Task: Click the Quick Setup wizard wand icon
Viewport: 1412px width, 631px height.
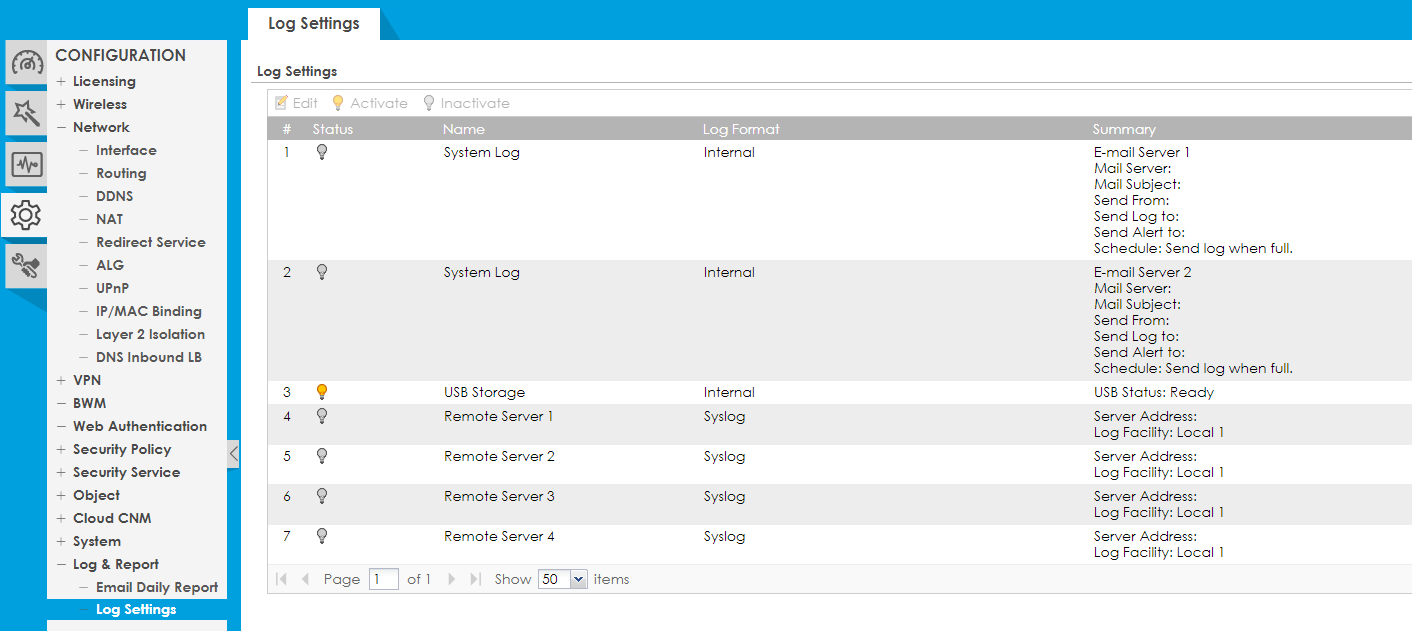Action: coord(26,113)
